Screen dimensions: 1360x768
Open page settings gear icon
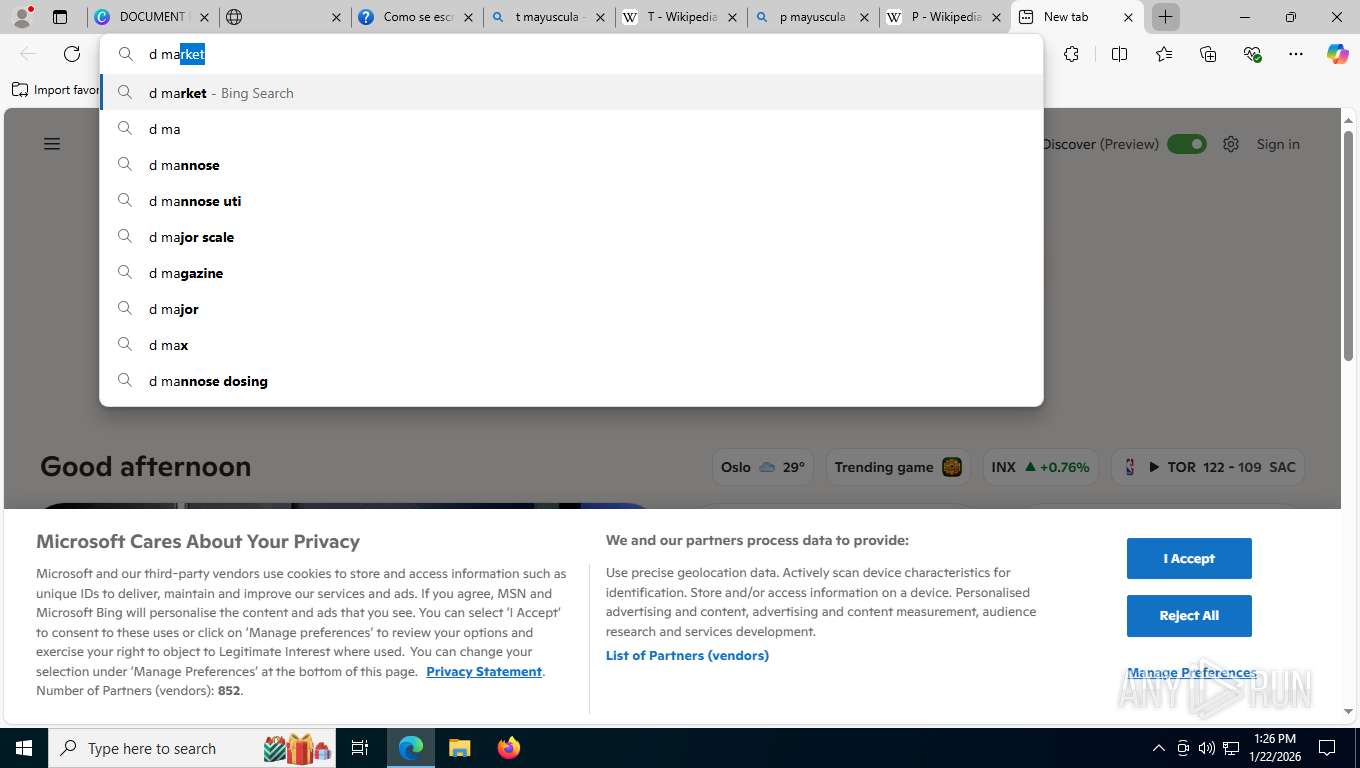[1231, 144]
